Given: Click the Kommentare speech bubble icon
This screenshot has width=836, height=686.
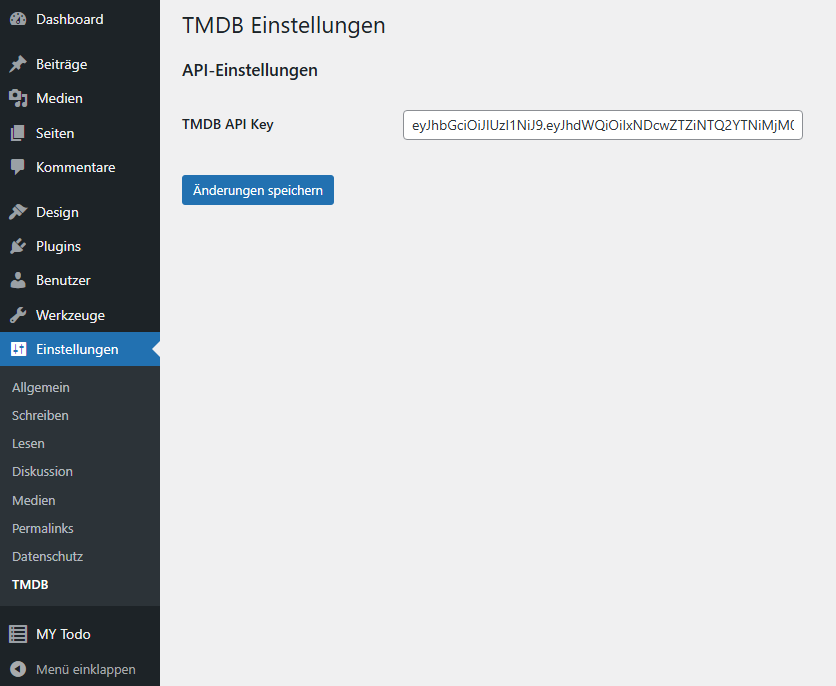Looking at the screenshot, I should pos(18,167).
